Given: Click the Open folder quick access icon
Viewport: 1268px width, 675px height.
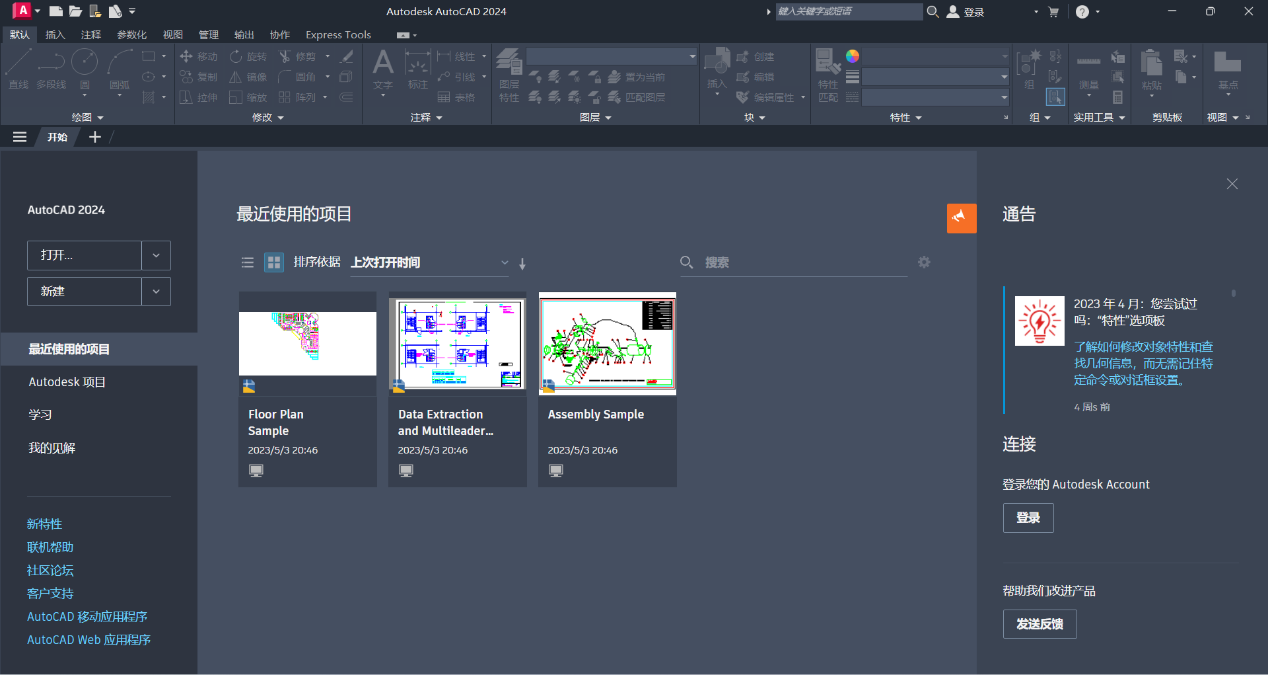Looking at the screenshot, I should point(75,11).
